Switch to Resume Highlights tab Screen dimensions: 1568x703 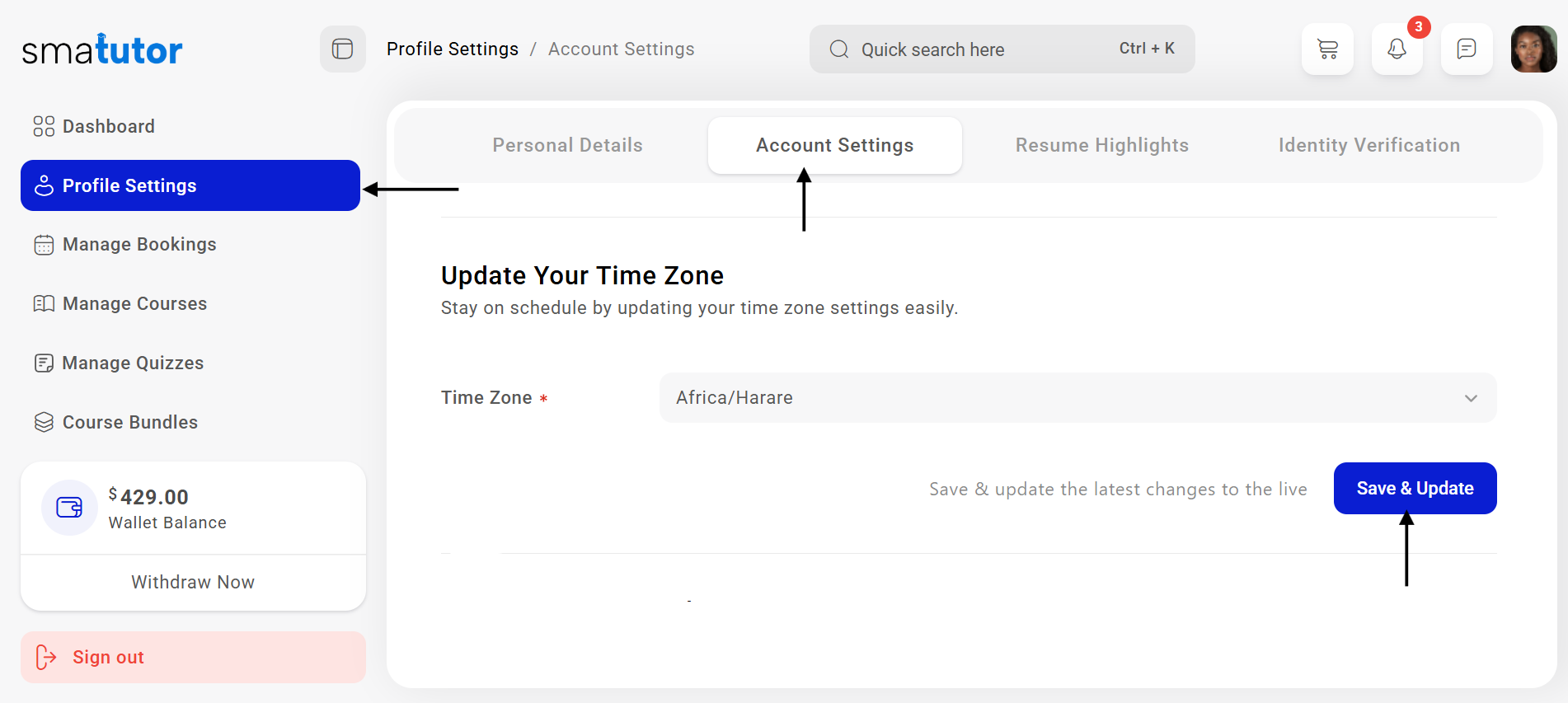pos(1101,145)
